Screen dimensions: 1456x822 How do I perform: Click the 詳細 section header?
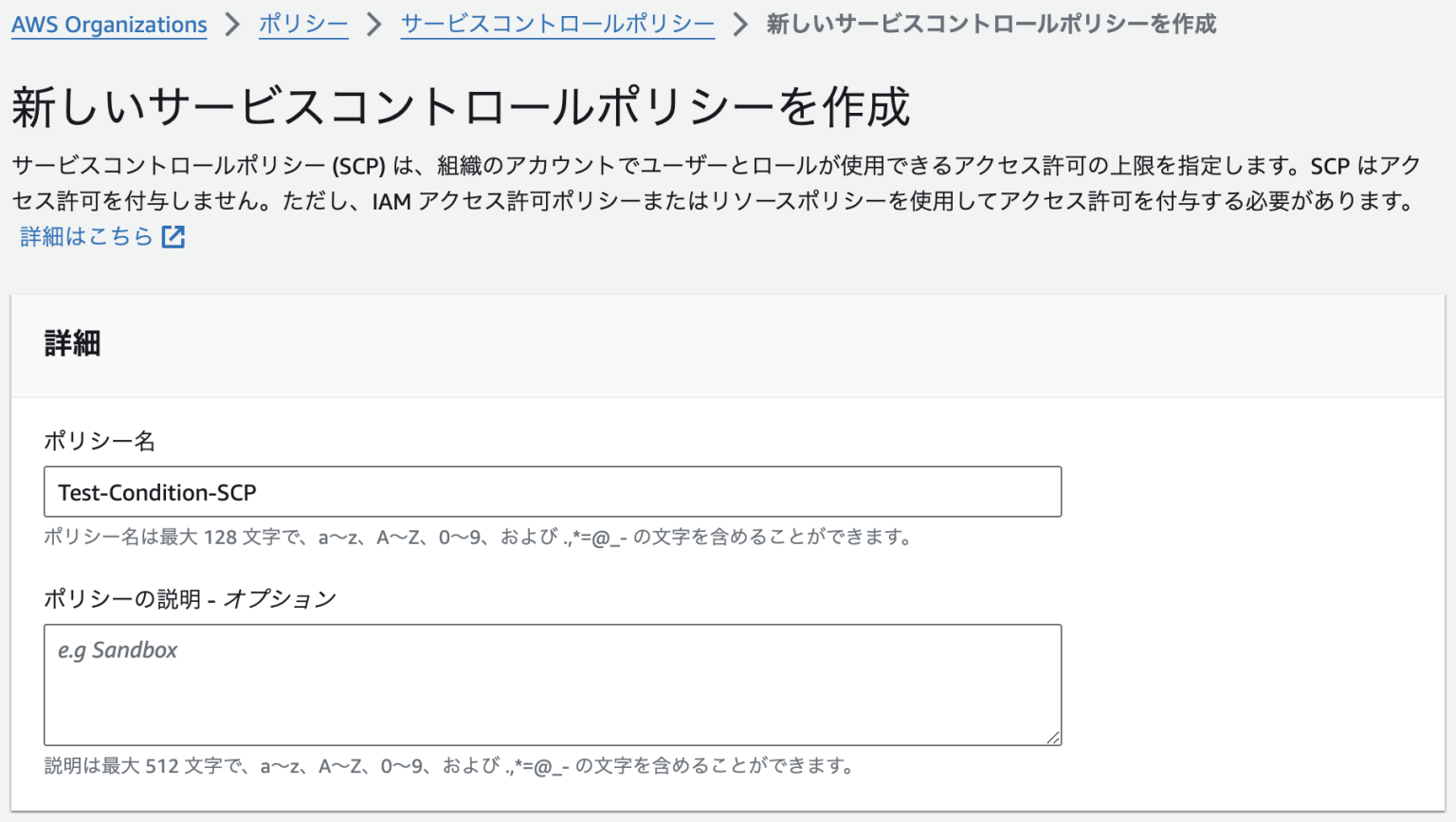tap(73, 343)
